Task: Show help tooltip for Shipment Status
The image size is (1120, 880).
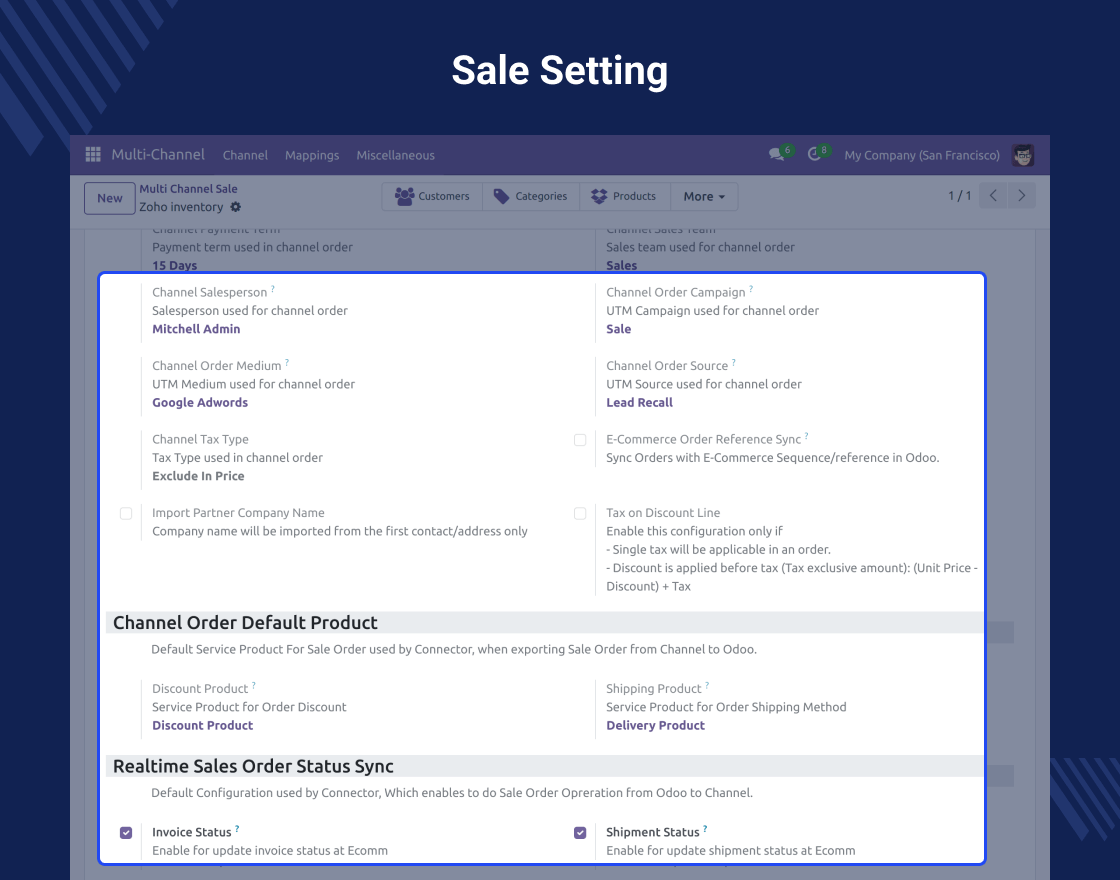Action: (x=705, y=829)
